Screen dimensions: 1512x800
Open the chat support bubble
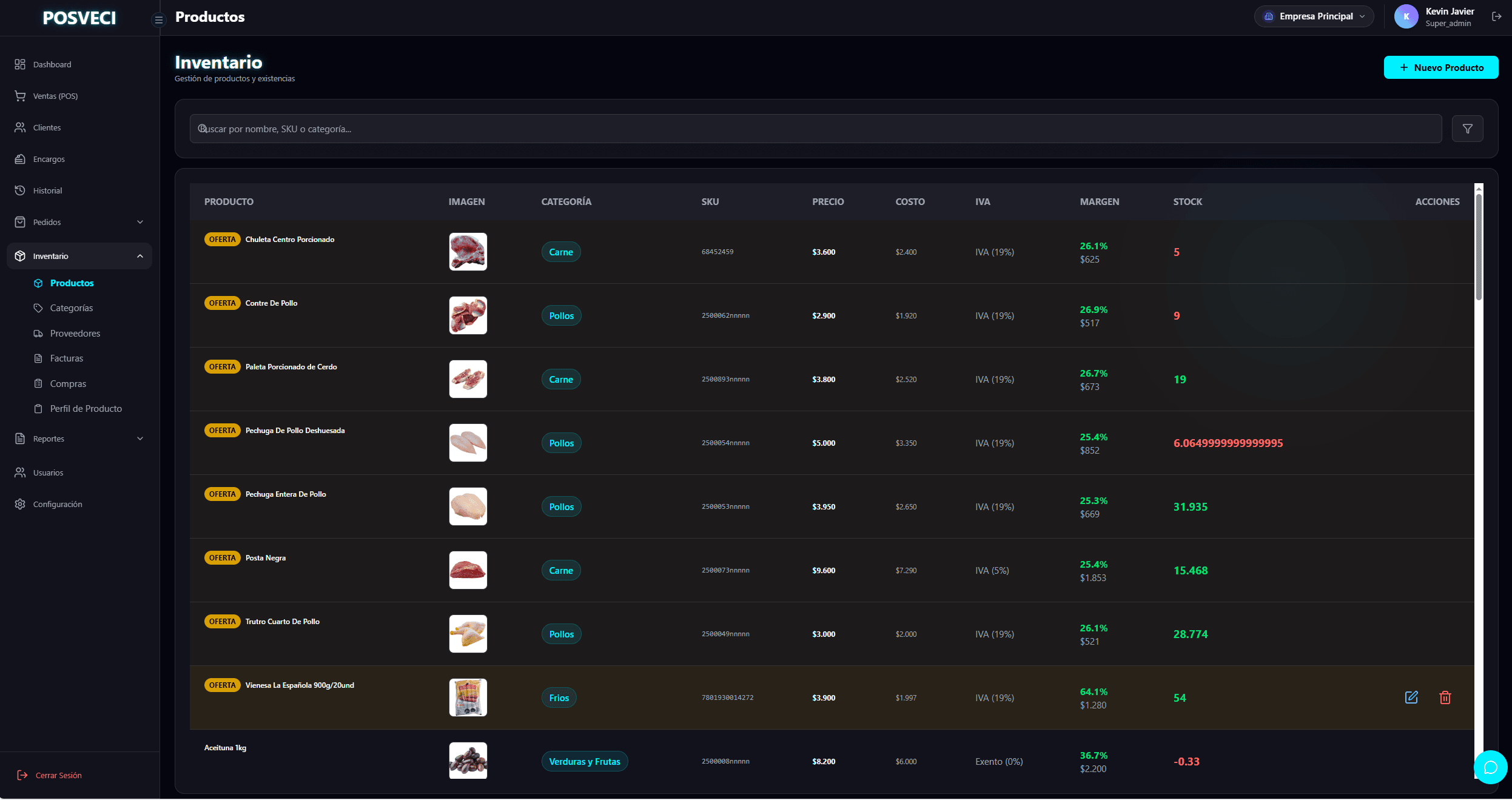pos(1490,767)
